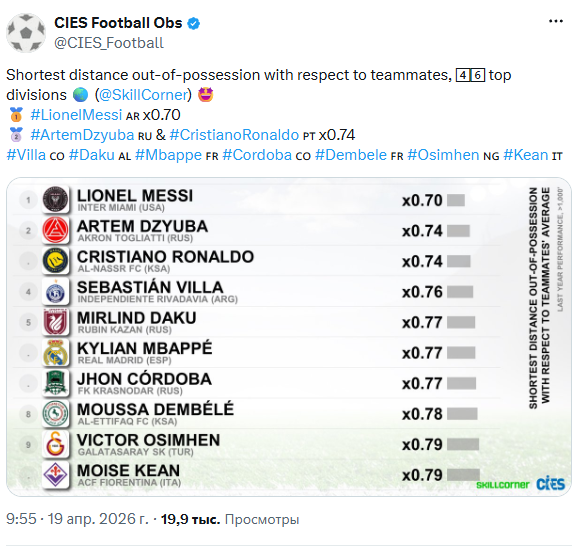The height and width of the screenshot is (552, 582).
Task: Click the Rubin Kazan crest icon
Action: pyautogui.click(x=55, y=322)
